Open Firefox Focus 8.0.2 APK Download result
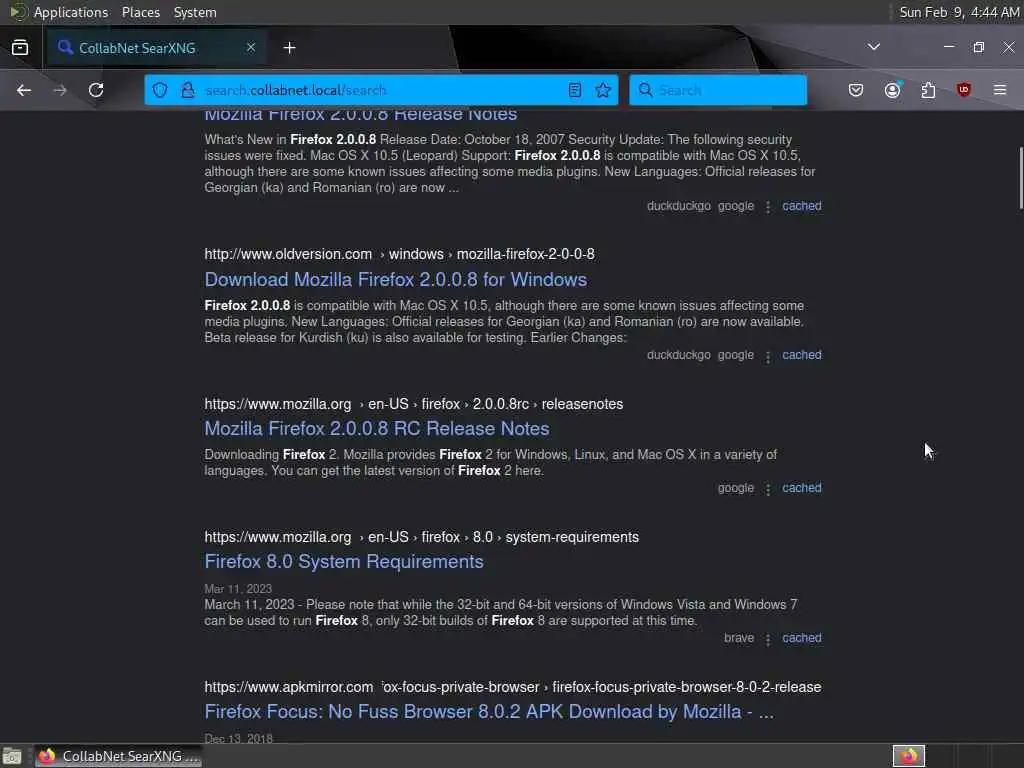Viewport: 1024px width, 768px height. point(489,711)
